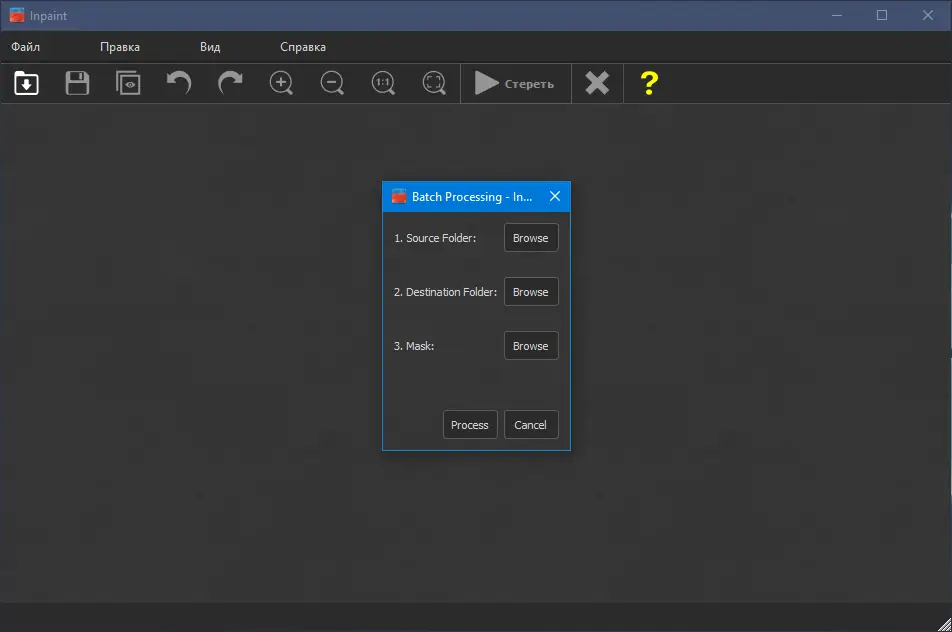Clear the selection with the X toolbar icon
Screen dimensions: 952x632
click(597, 83)
